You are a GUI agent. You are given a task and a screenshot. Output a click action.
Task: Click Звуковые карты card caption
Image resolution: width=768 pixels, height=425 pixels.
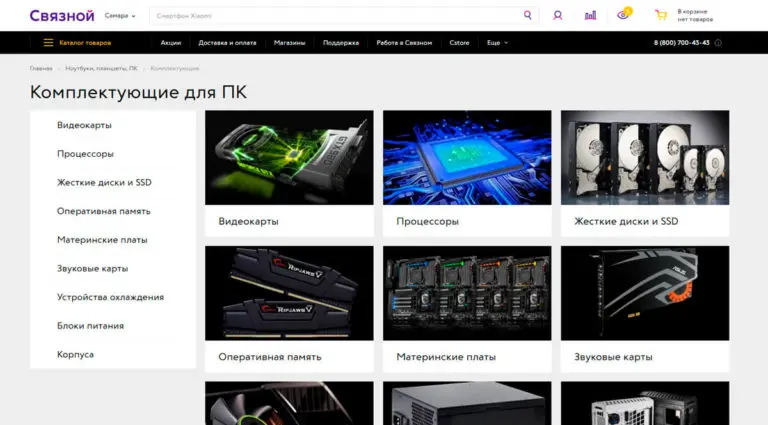tap(613, 357)
